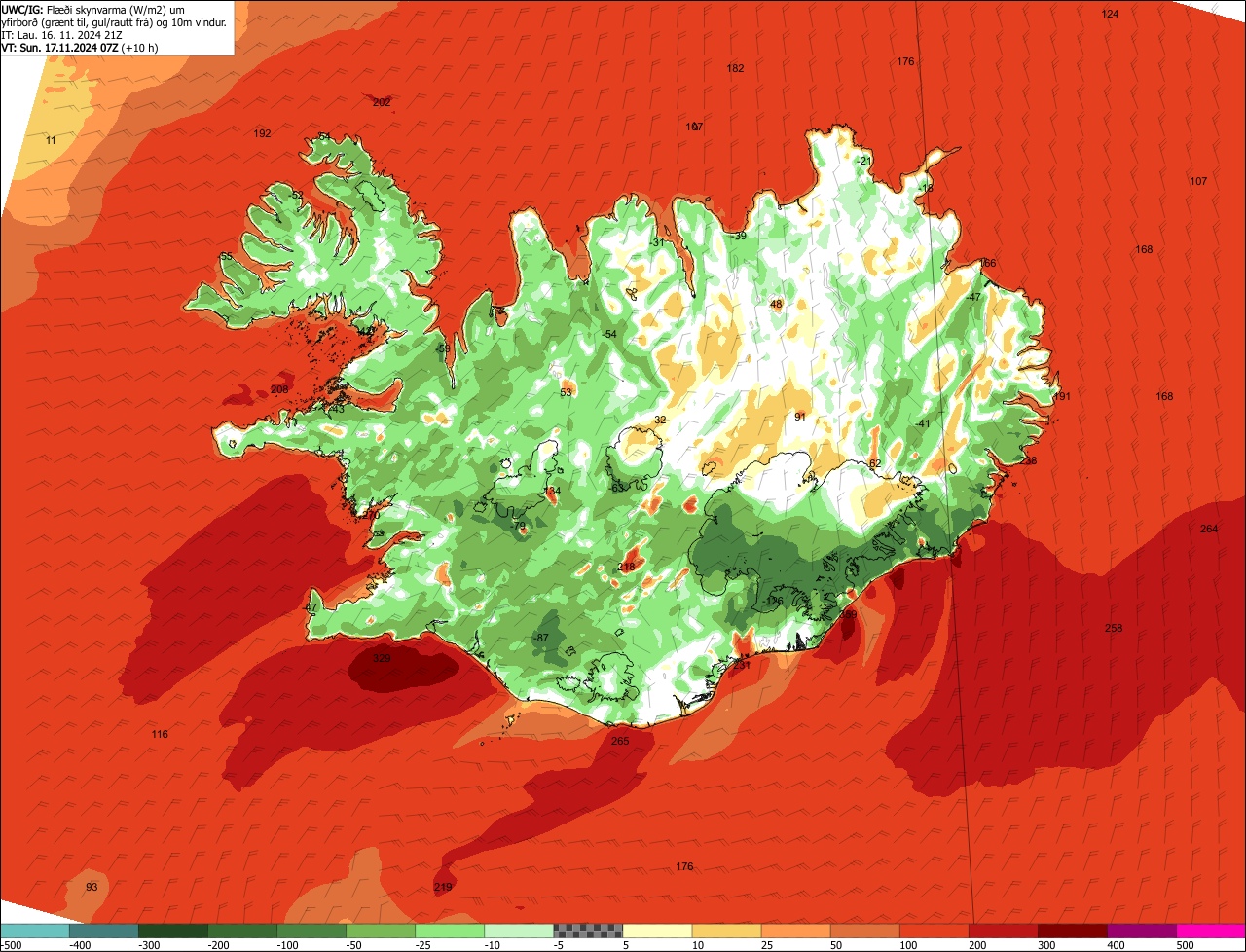Pick the darkest green -300 to -200 swatch
The height and width of the screenshot is (952, 1246).
point(173,931)
